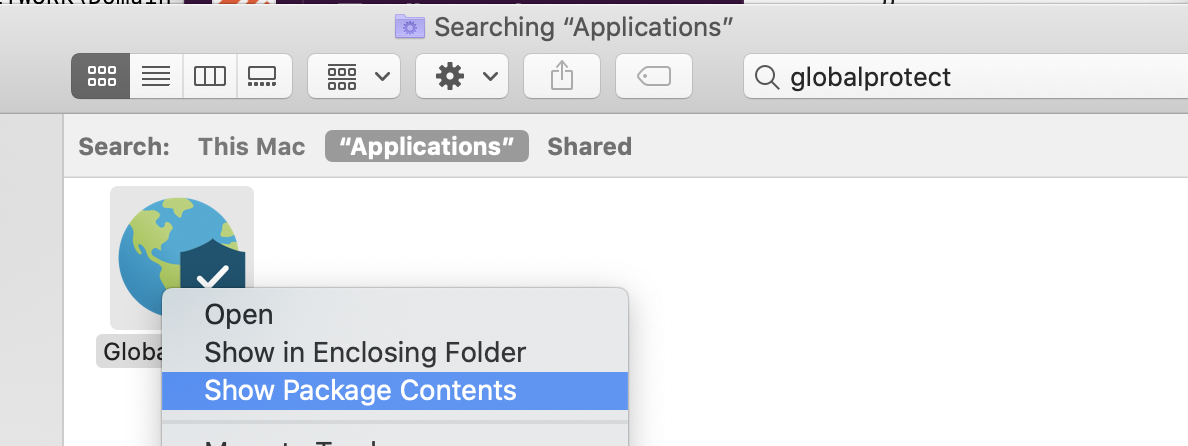Open the gear Action menu
This screenshot has width=1188, height=446.
[x=462, y=77]
